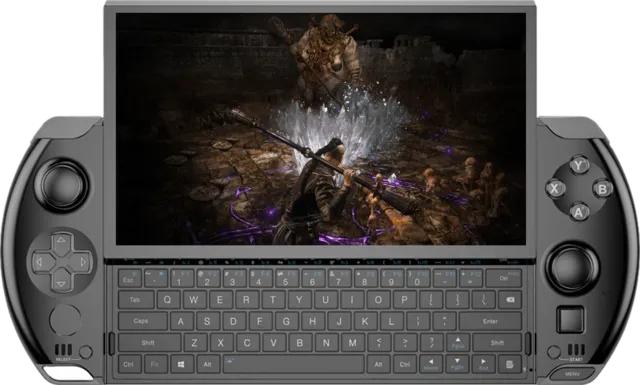Click the number 1 key
Screen dimensions: 640x385
tap(181, 279)
